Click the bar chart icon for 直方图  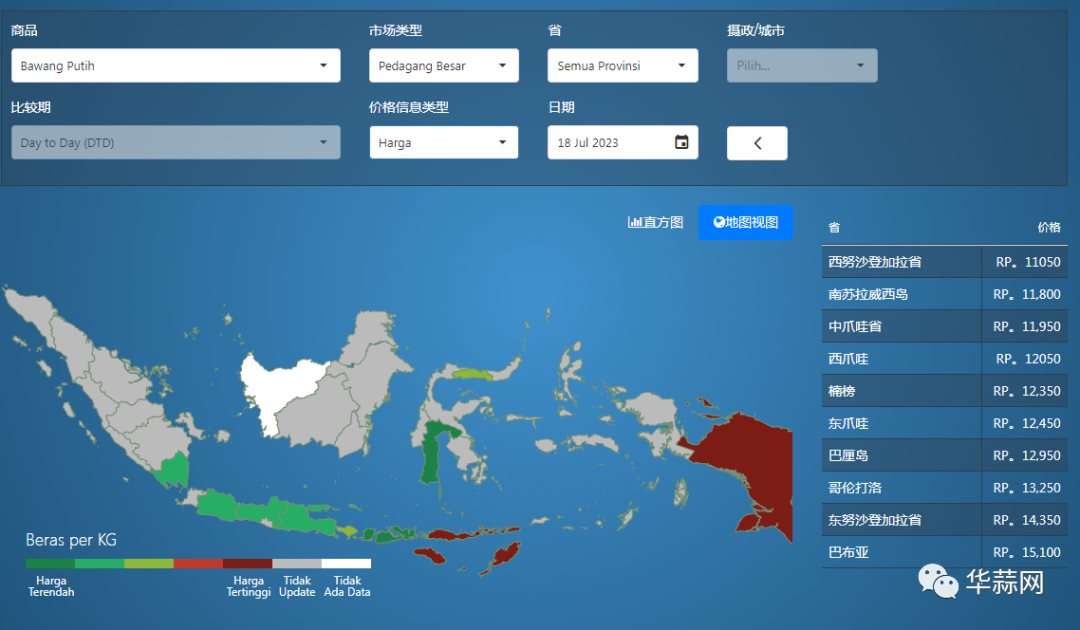[x=635, y=222]
